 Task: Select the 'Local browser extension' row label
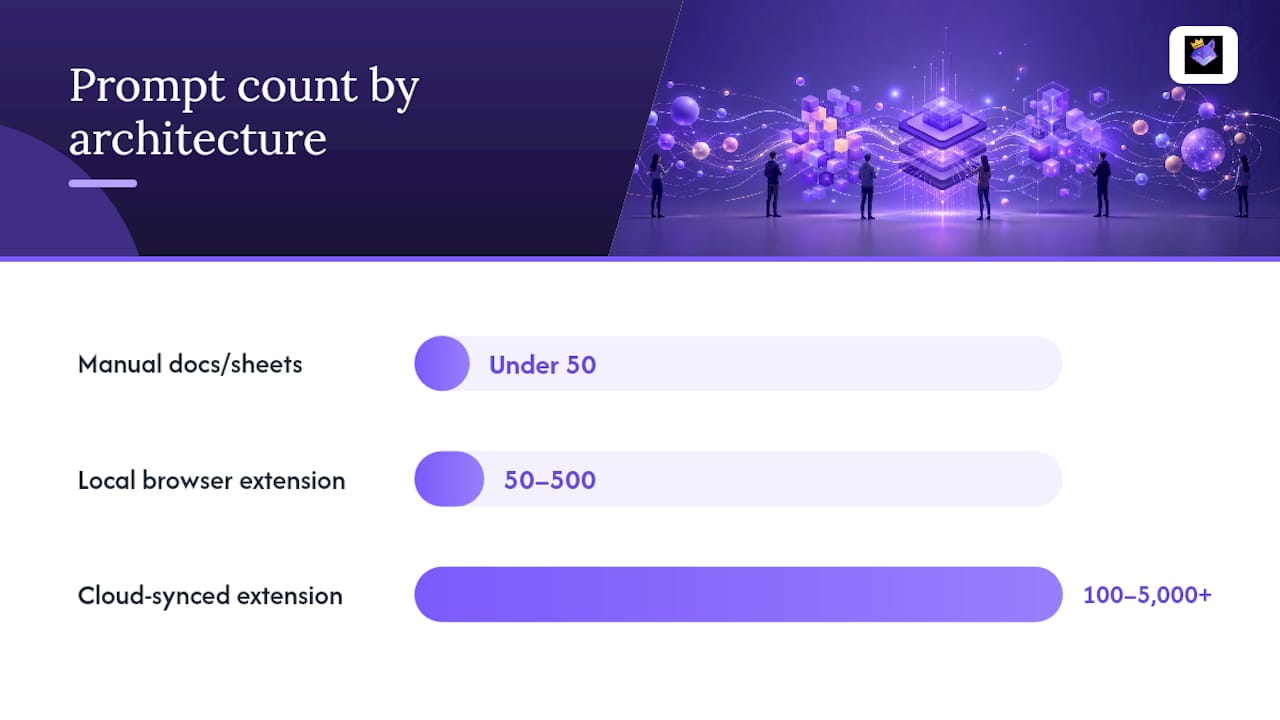pyautogui.click(x=212, y=480)
